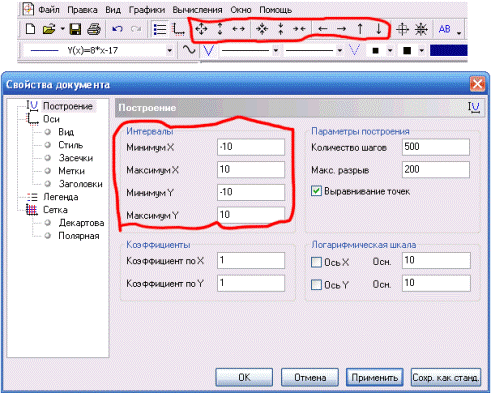Screen dimensions: 491x393
Task: Enable logarithmic scale for Ось X
Action: click(316, 262)
